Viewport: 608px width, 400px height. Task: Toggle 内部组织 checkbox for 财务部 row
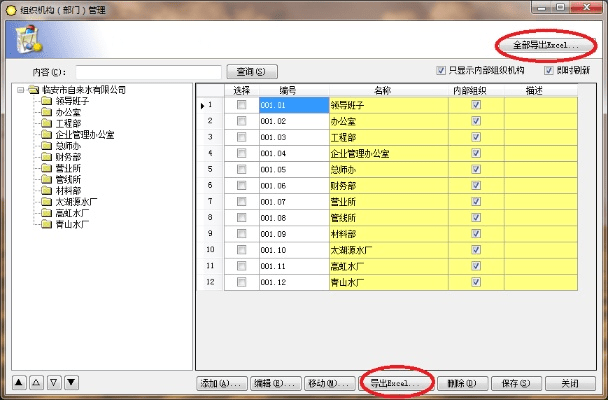tap(476, 186)
